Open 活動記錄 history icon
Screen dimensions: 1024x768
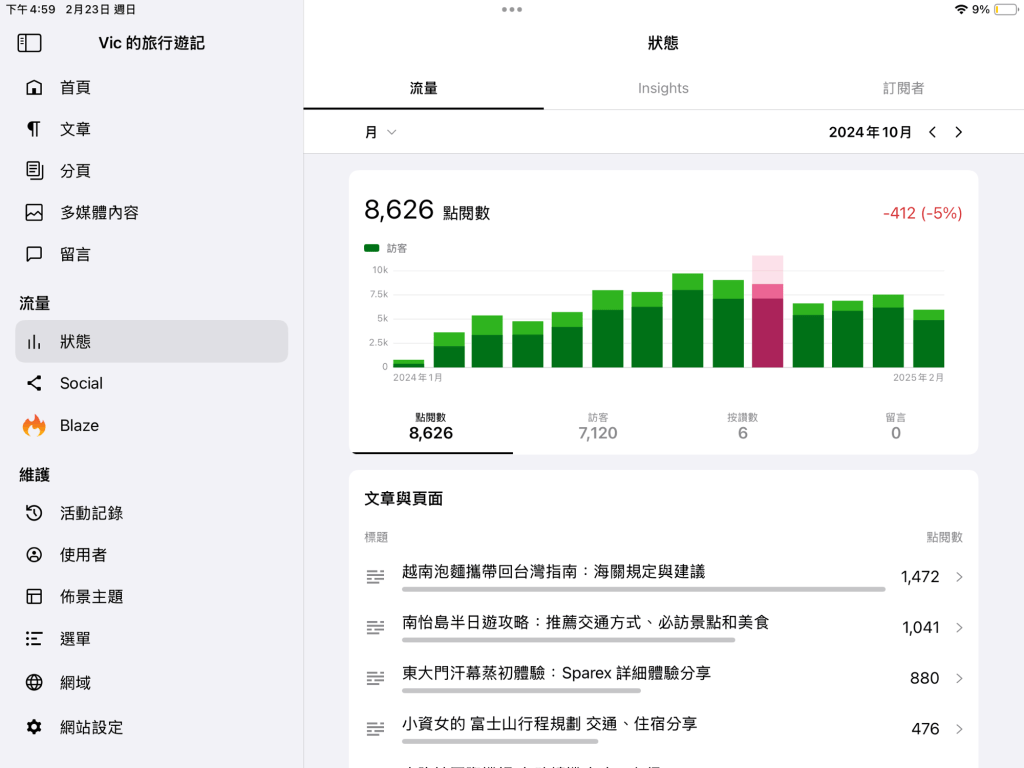pos(34,513)
